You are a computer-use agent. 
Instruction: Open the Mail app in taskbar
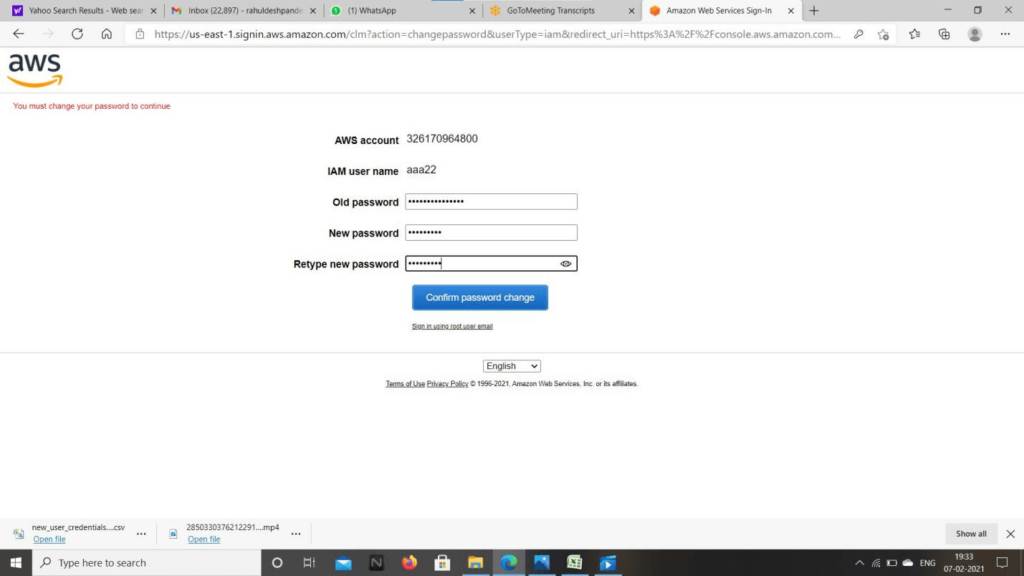tap(343, 562)
